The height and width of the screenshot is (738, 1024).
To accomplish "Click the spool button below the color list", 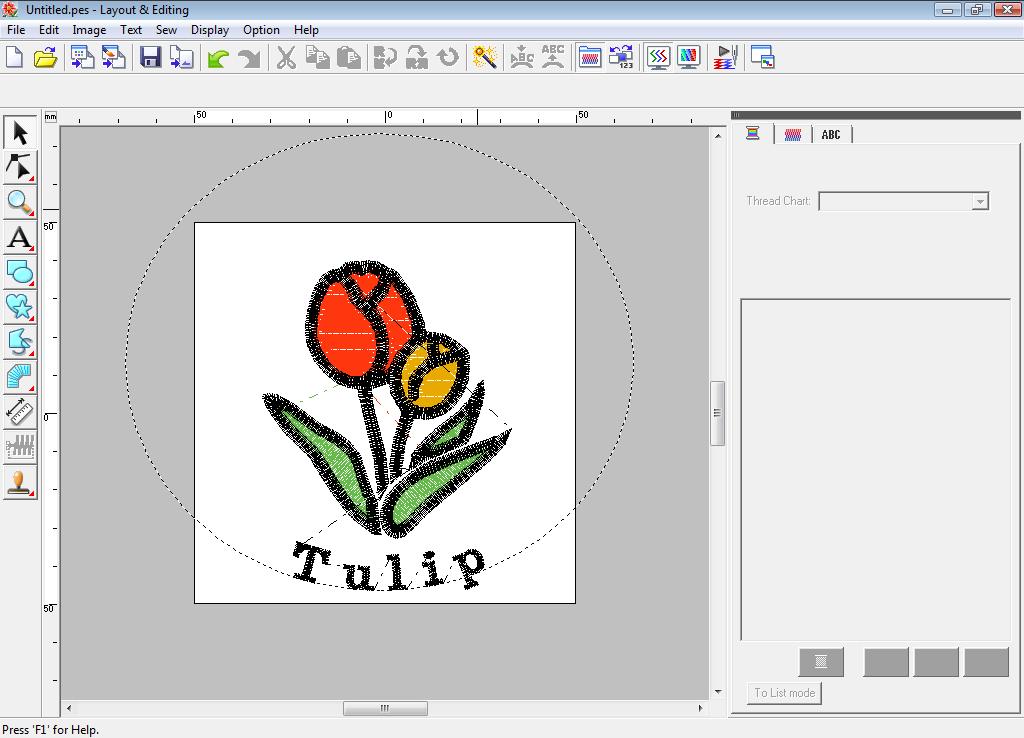I will click(x=822, y=662).
